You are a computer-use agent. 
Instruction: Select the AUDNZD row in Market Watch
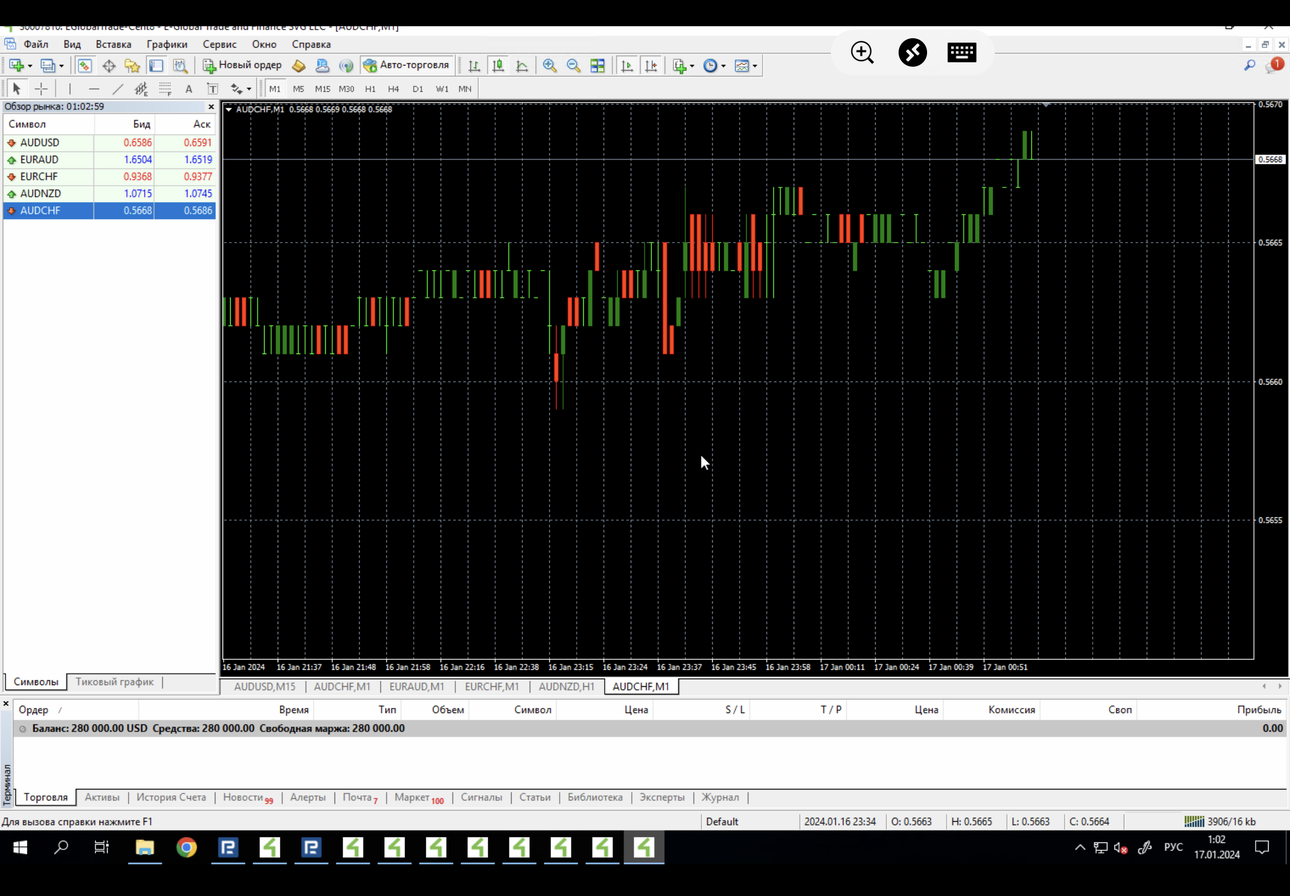[110, 194]
